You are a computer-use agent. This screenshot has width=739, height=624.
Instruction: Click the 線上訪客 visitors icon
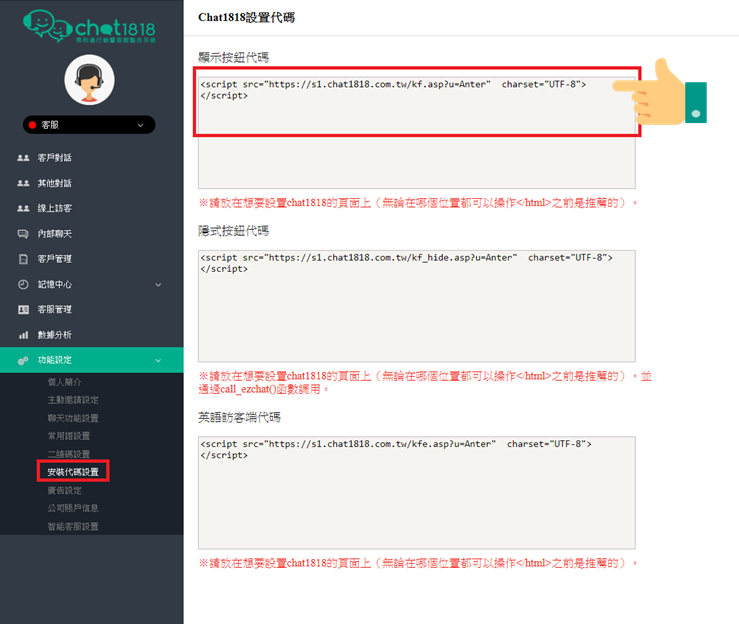click(x=23, y=209)
